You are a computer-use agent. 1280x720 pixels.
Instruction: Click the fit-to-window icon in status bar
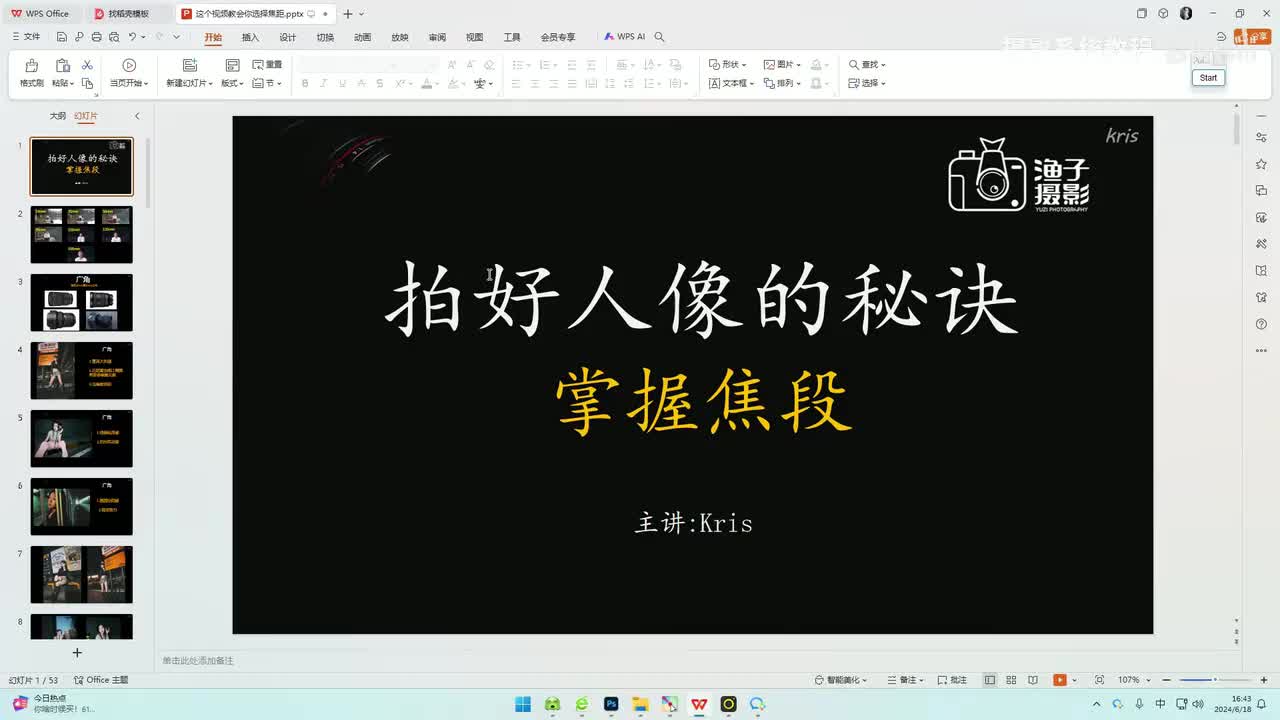1100,680
